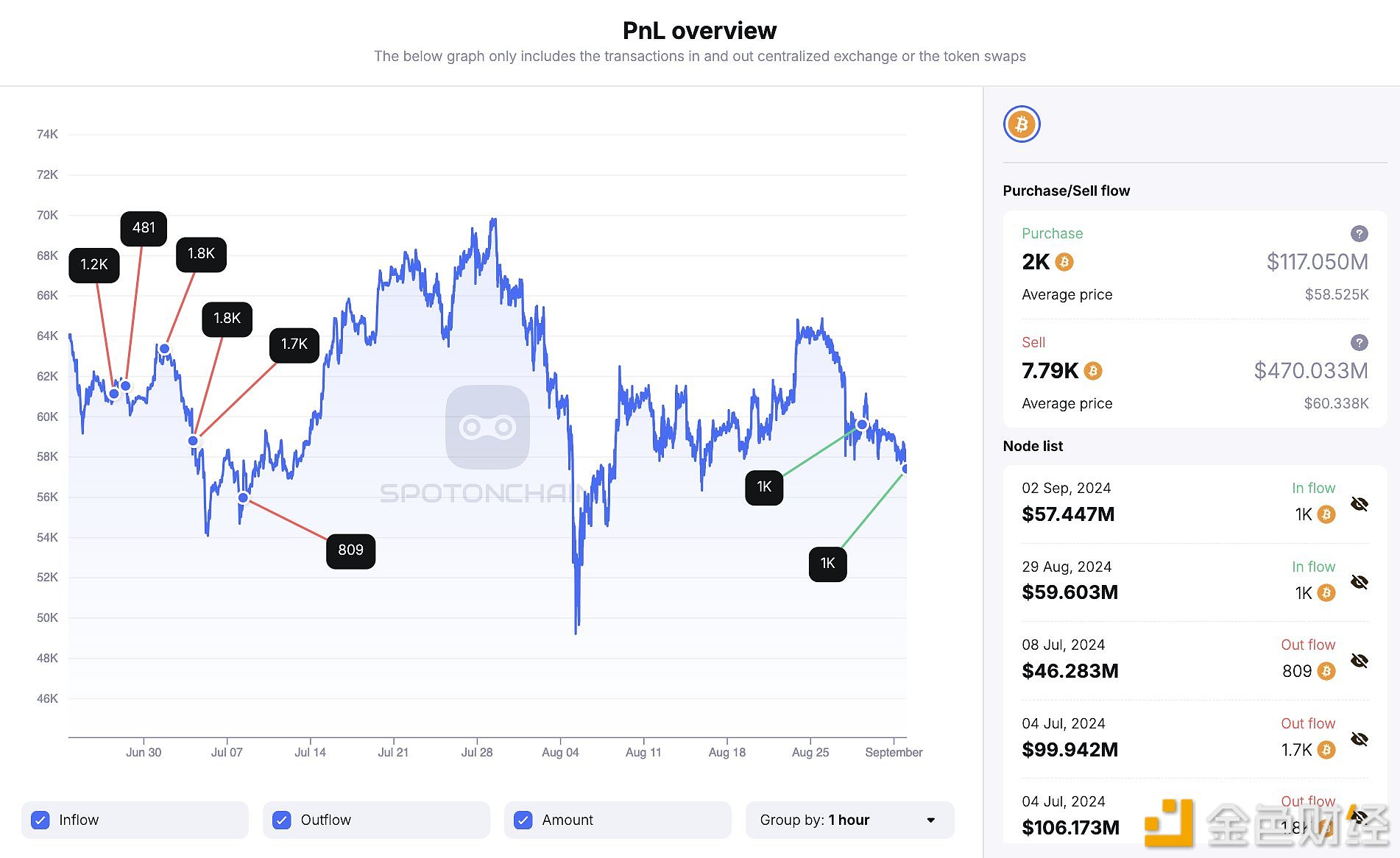Uncheck the Outflow checkbox
The height and width of the screenshot is (858, 1400).
282,820
